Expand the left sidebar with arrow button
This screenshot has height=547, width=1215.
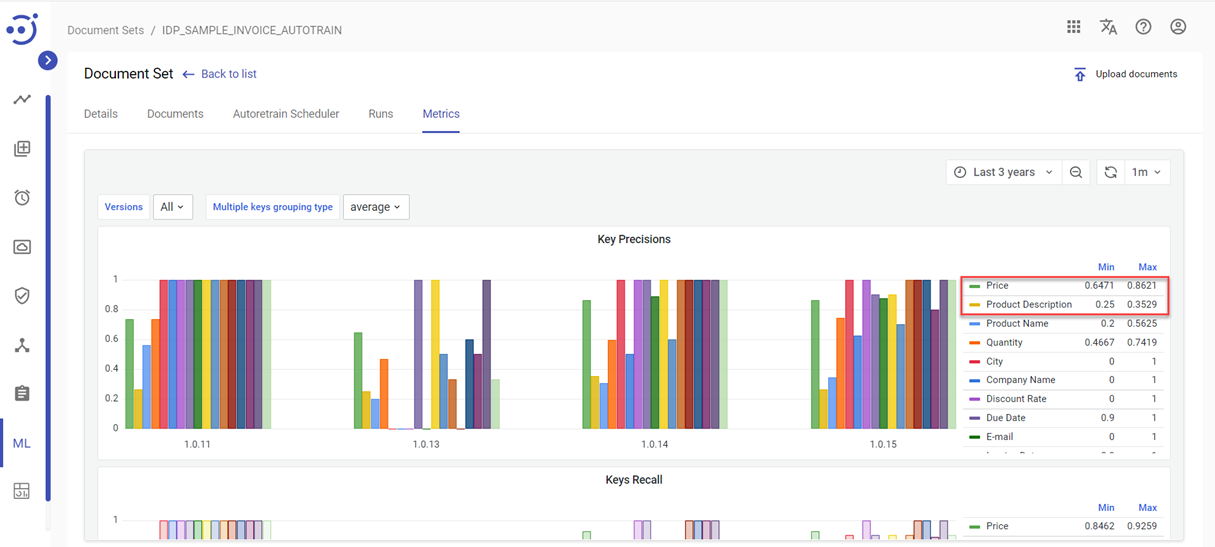pyautogui.click(x=47, y=61)
